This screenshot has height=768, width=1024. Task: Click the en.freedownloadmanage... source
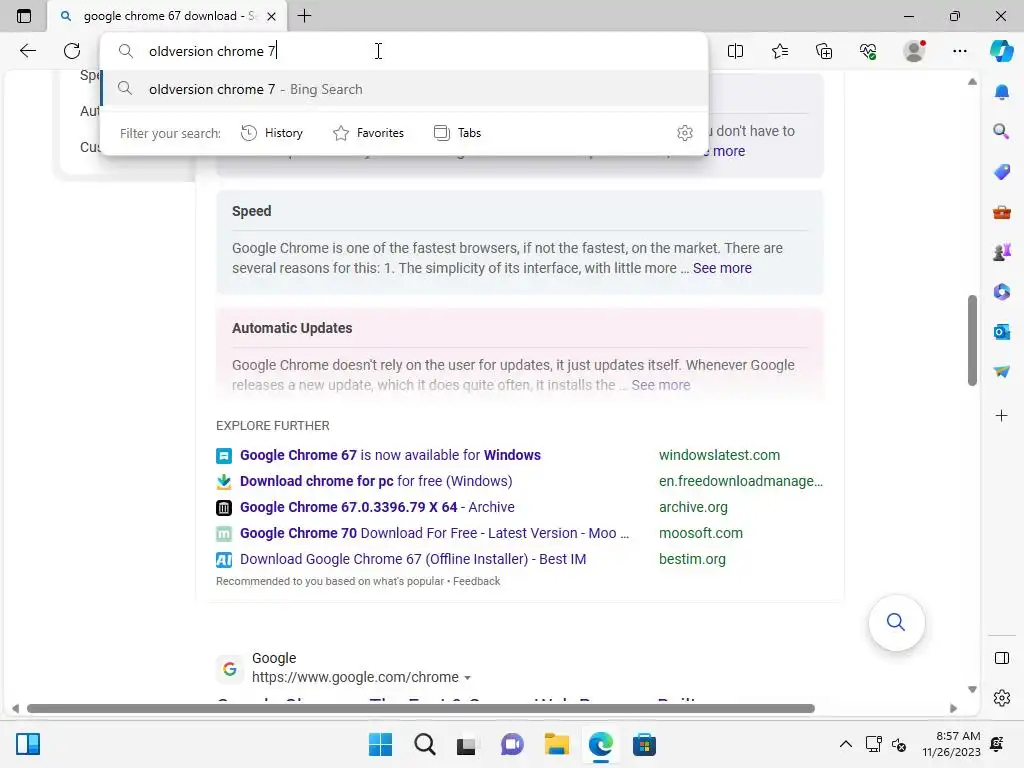tap(741, 481)
